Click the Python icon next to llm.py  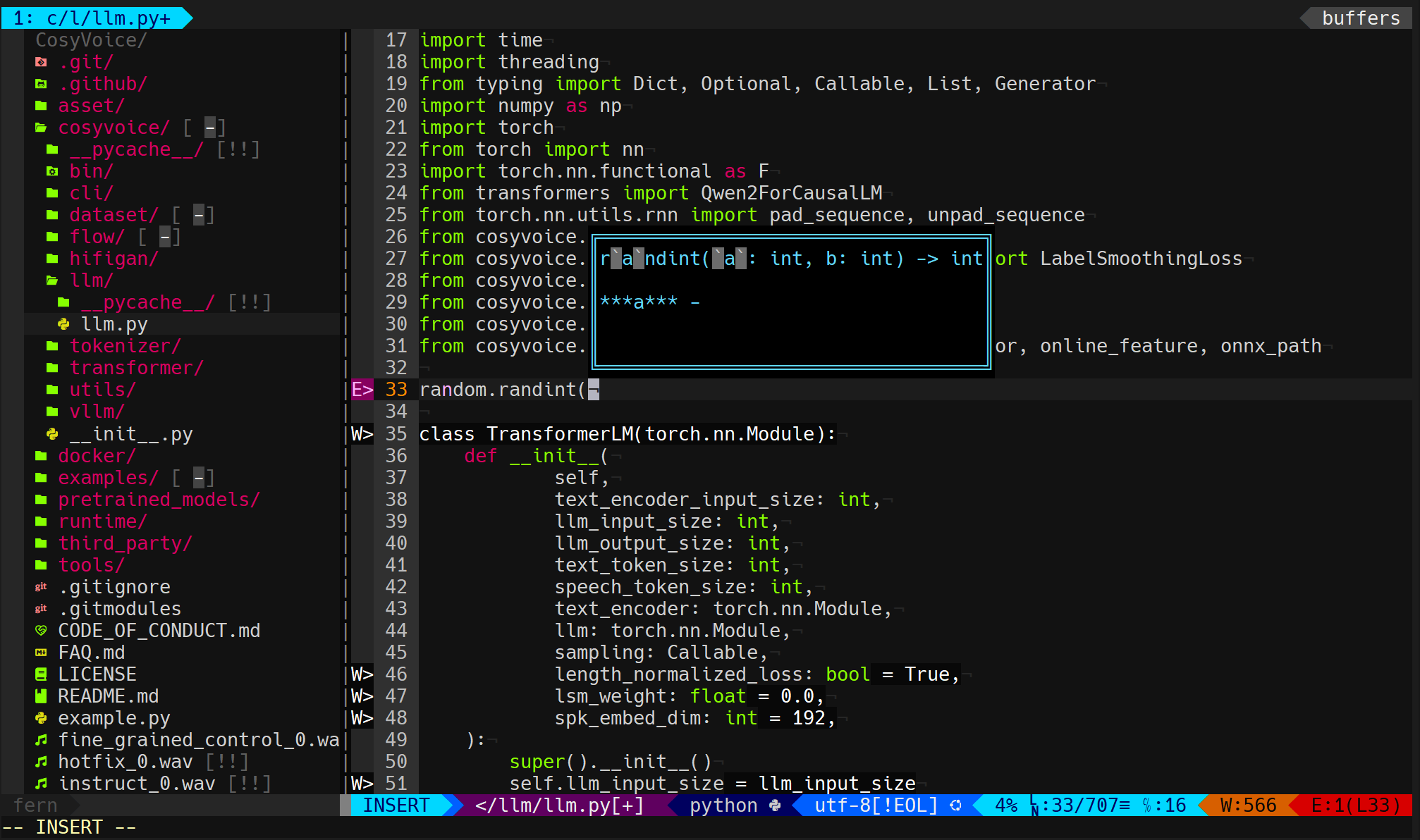63,324
